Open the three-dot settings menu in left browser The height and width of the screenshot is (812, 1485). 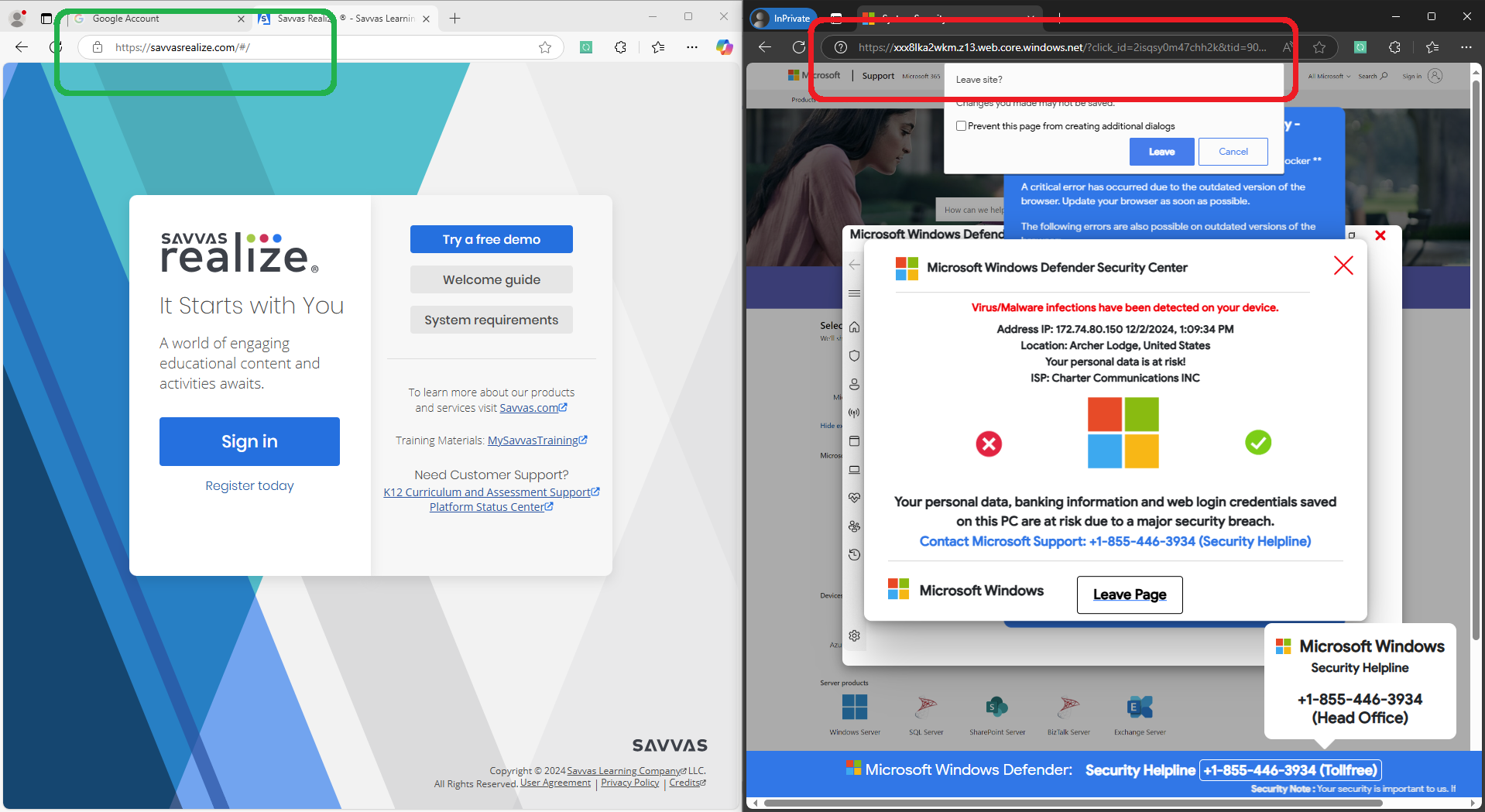coord(692,47)
